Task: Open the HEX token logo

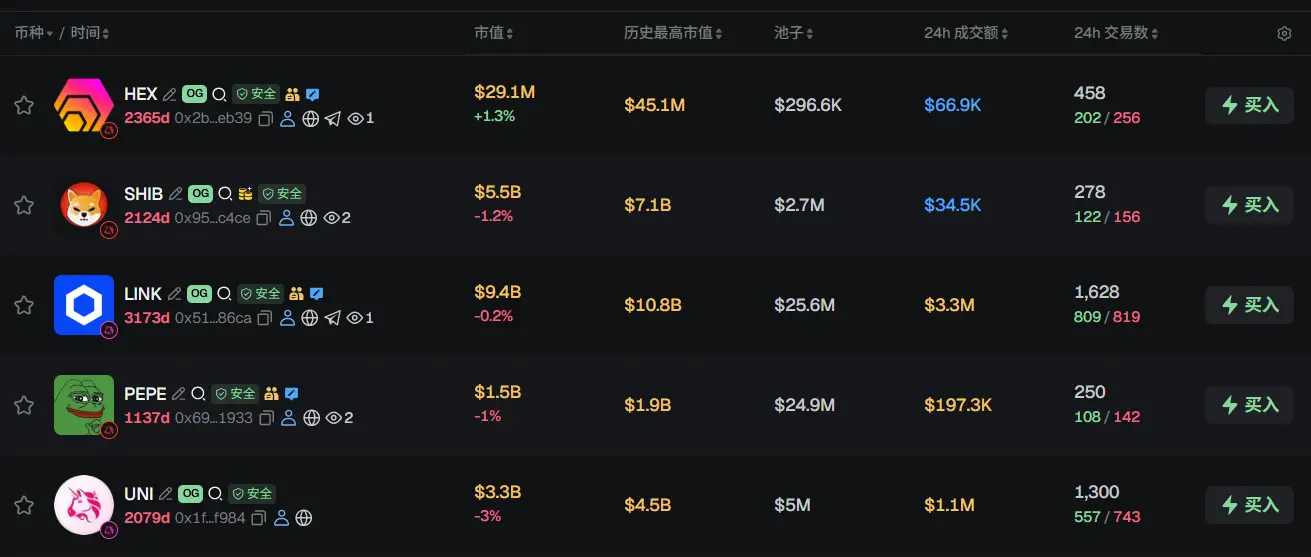Action: click(84, 105)
